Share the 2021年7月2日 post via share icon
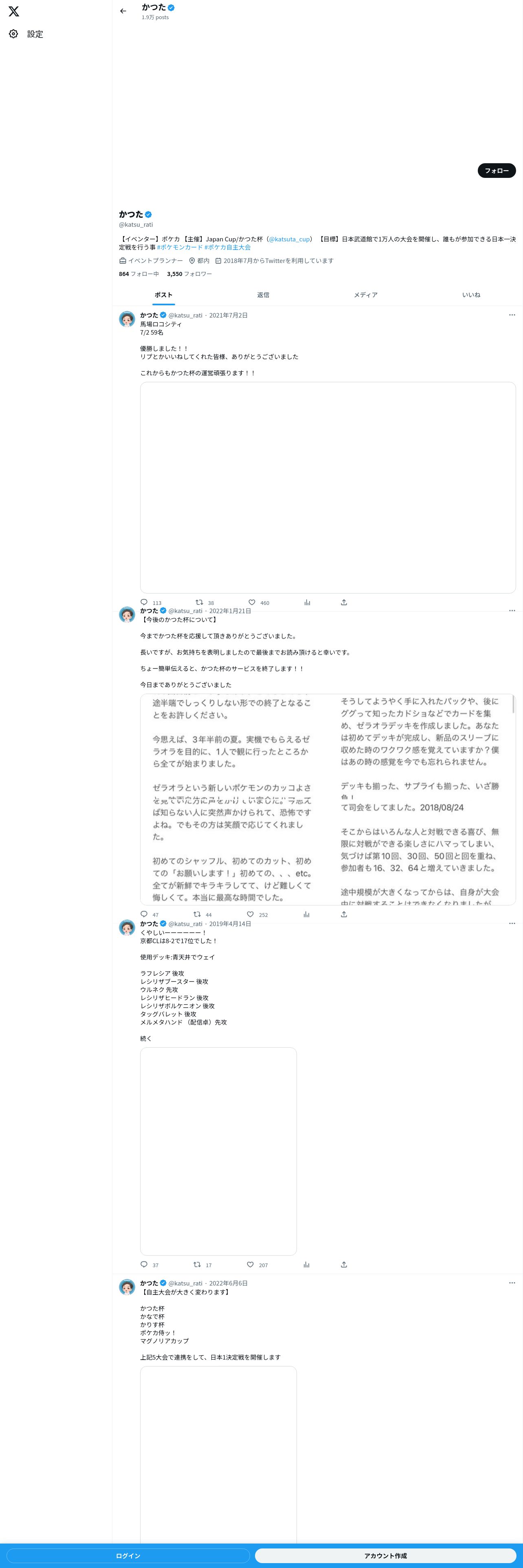The width and height of the screenshot is (523, 1568). [344, 602]
